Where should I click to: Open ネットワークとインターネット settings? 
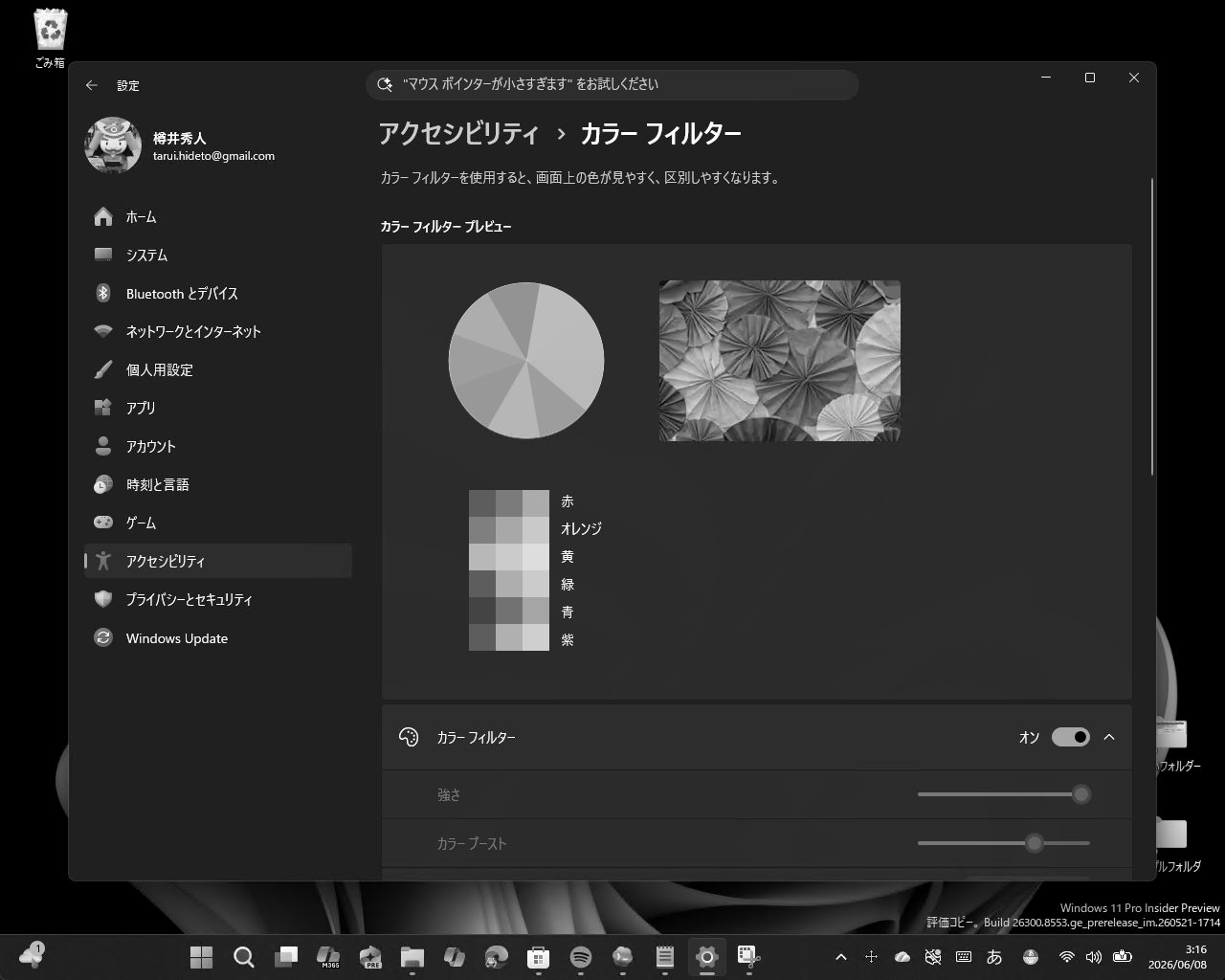click(218, 332)
